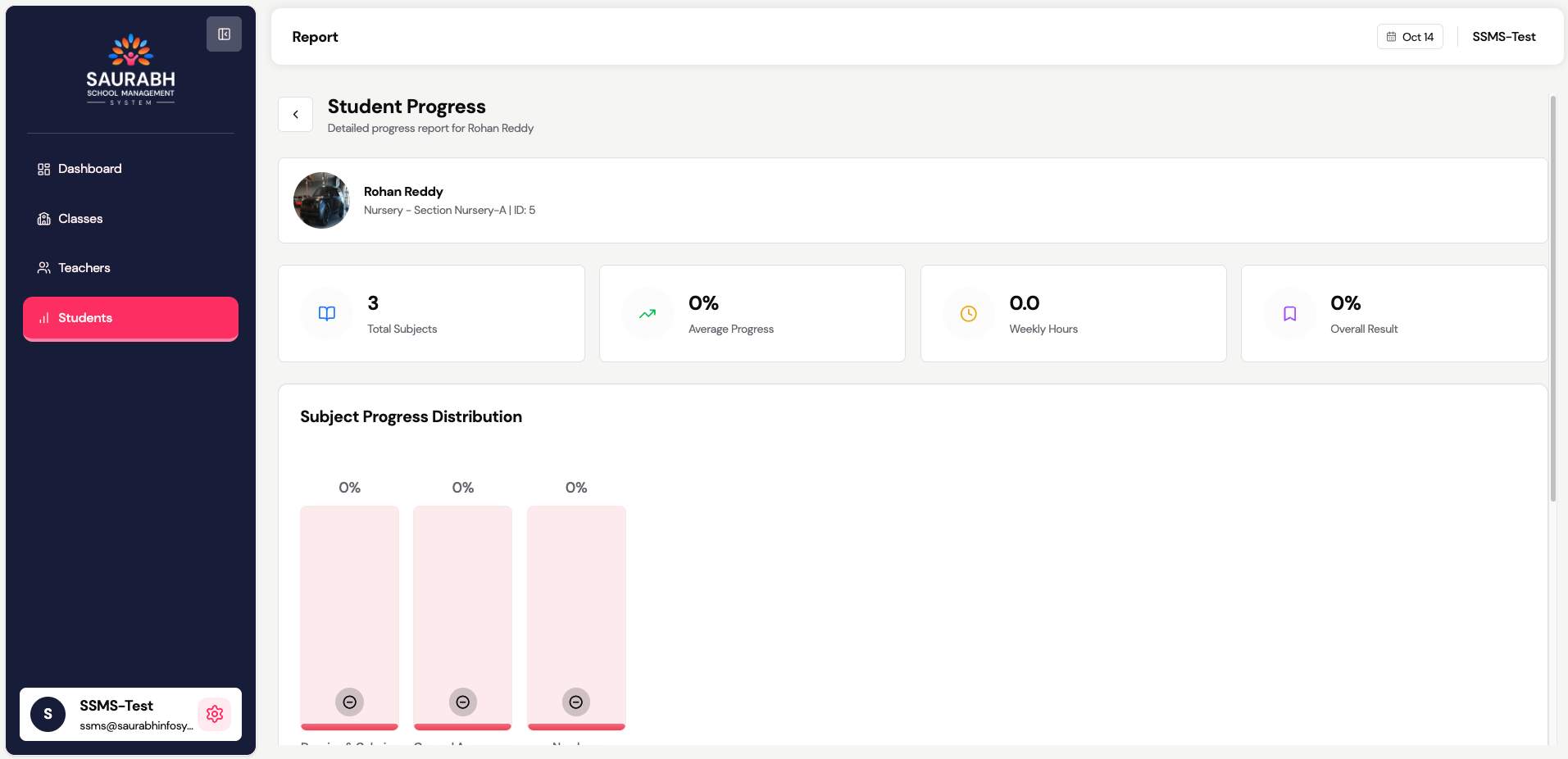Screen dimensions: 1568x759
Task: Click the minus icon on first subject bar
Action: coord(349,702)
